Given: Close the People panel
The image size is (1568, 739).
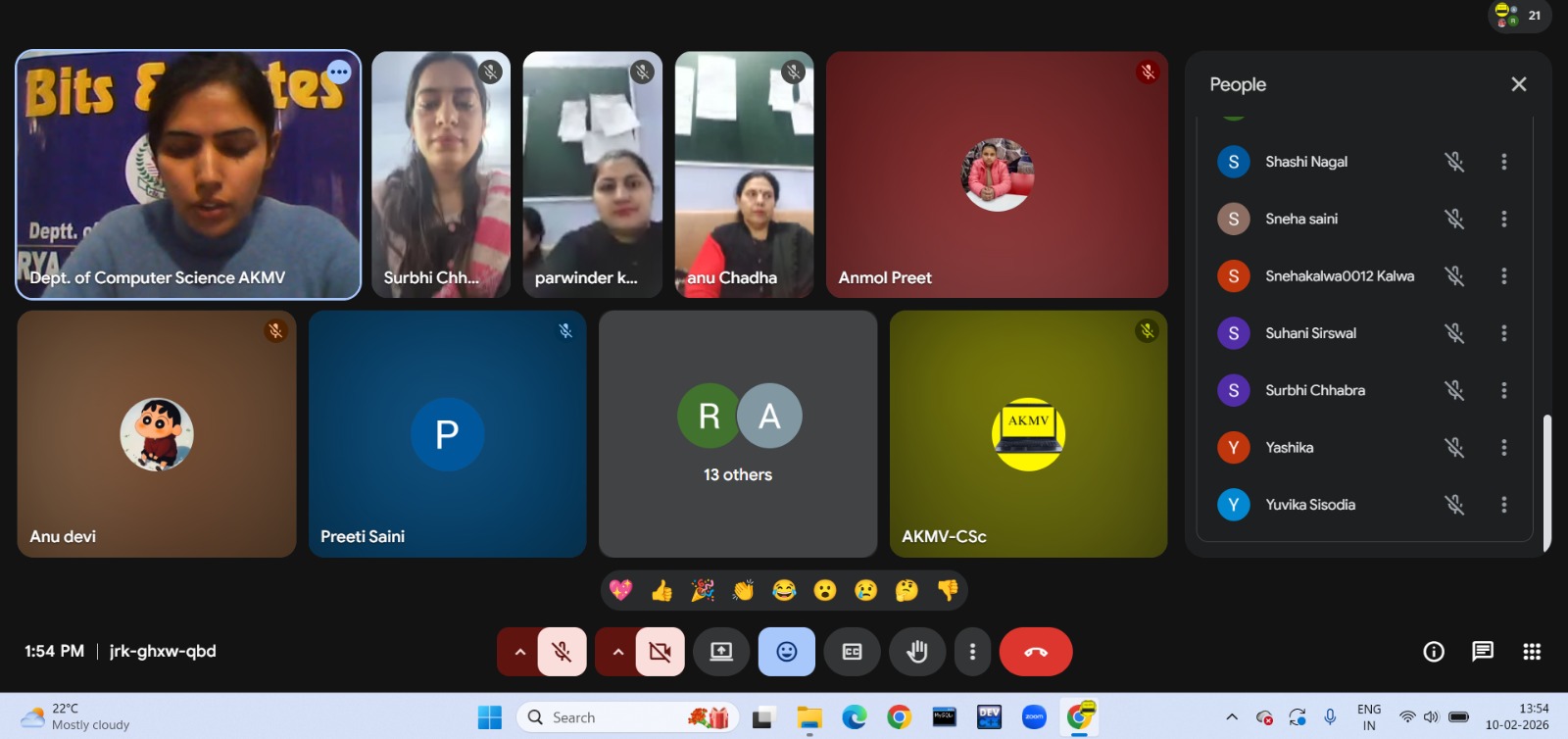Looking at the screenshot, I should [x=1518, y=84].
